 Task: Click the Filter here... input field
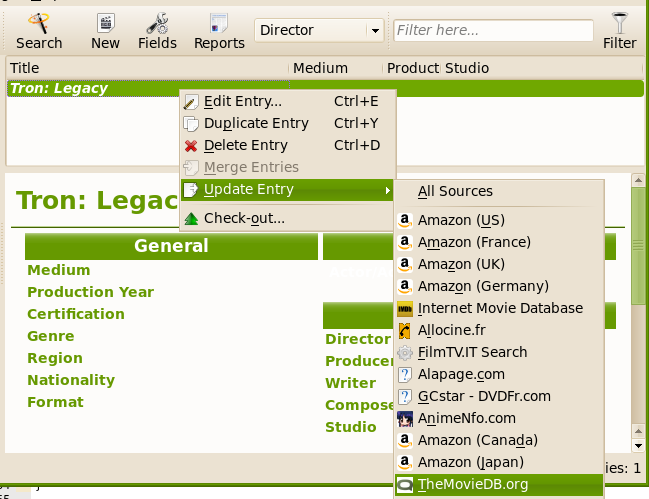pos(493,30)
